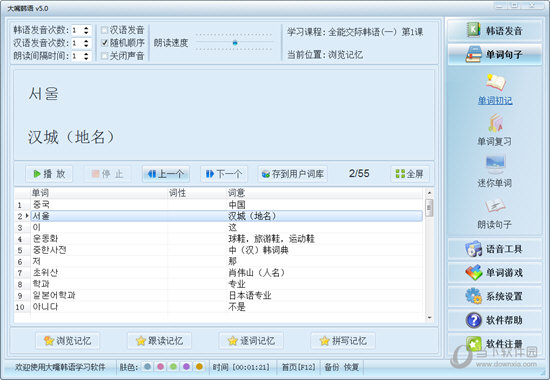Click the 单词 column header
Screen dimensions: 550x380
99,193
